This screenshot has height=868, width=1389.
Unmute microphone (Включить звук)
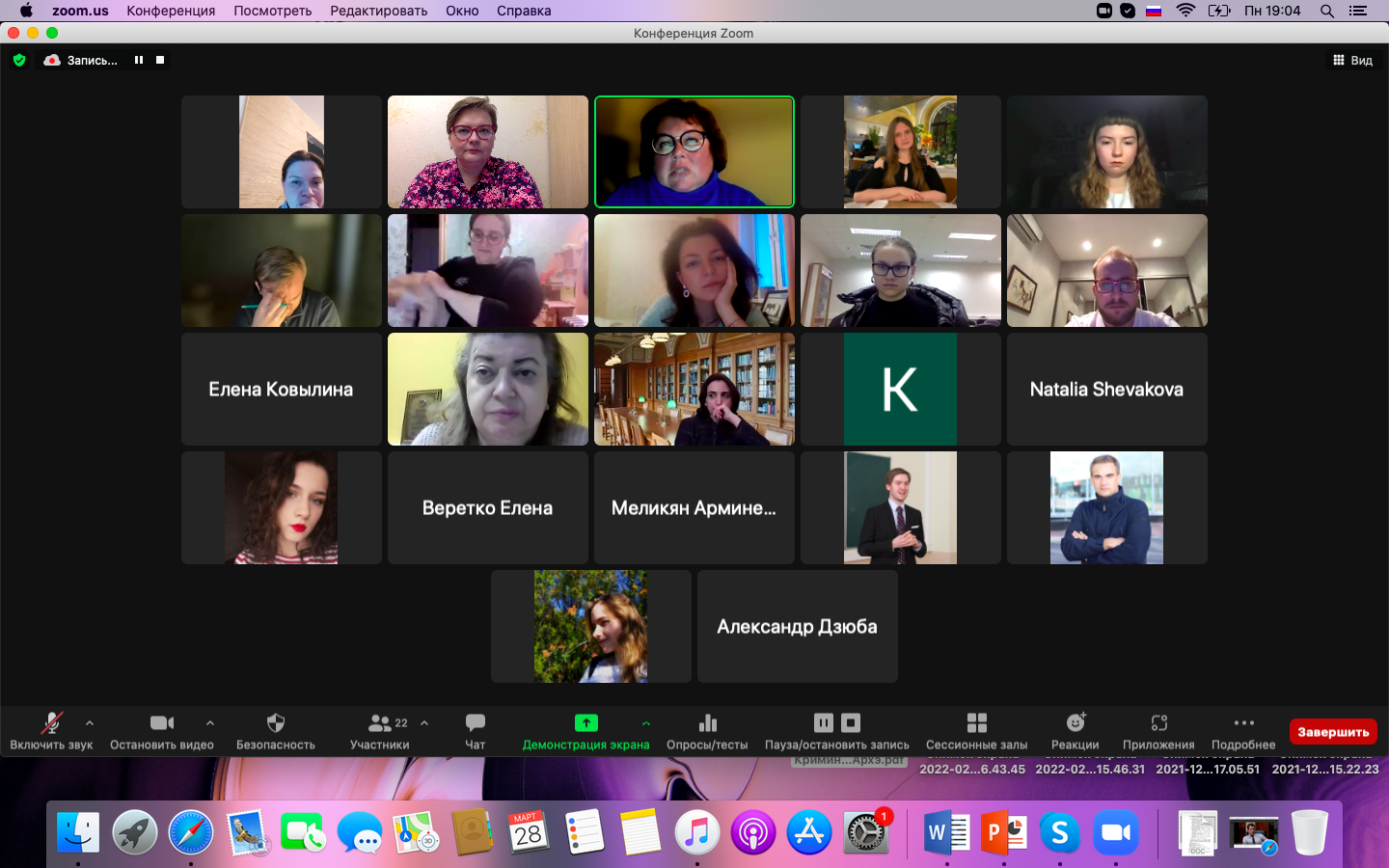tap(51, 723)
